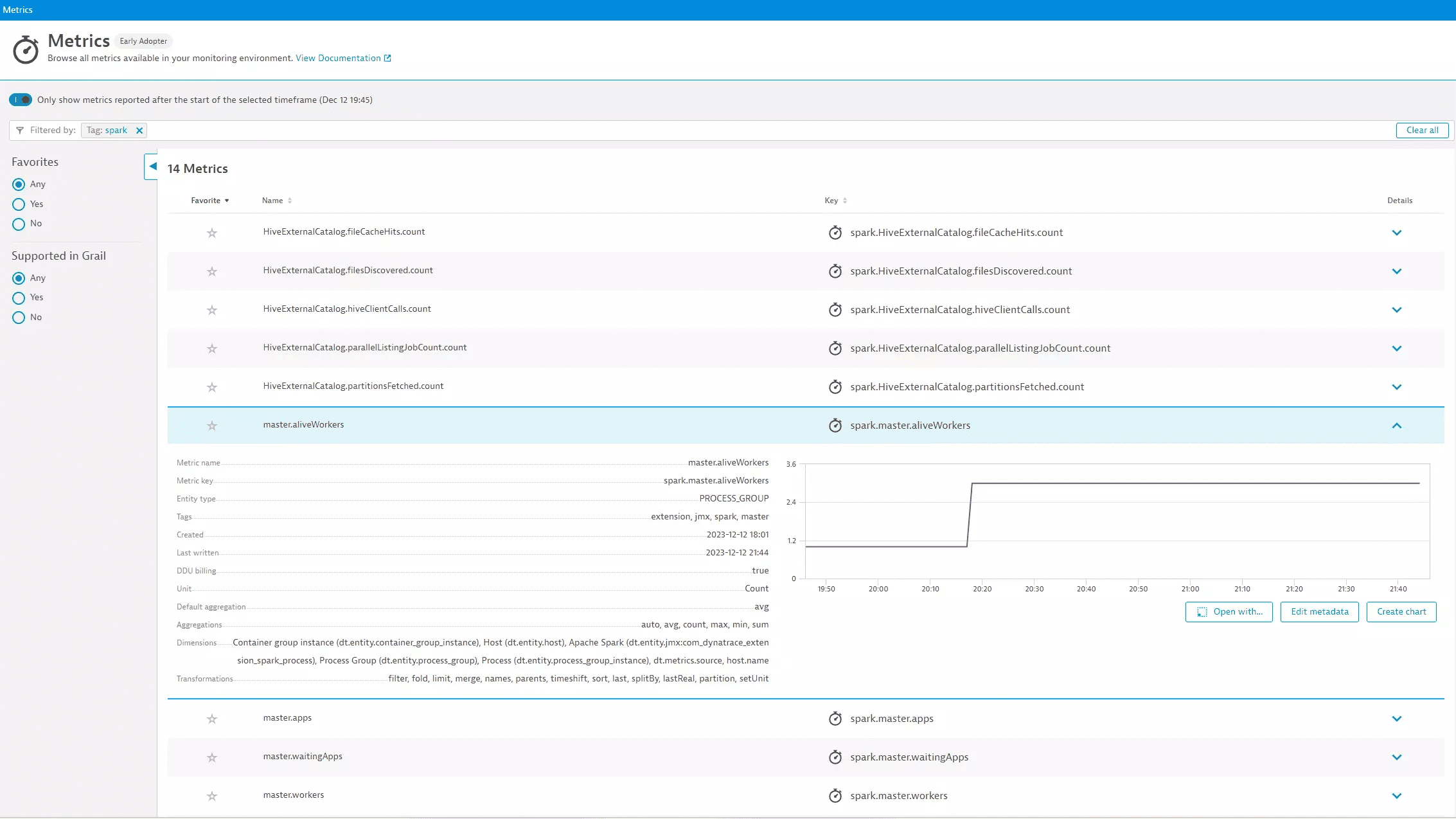The image size is (1456, 819).
Task: Collapse the left filter sidebar arrow
Action: click(152, 166)
